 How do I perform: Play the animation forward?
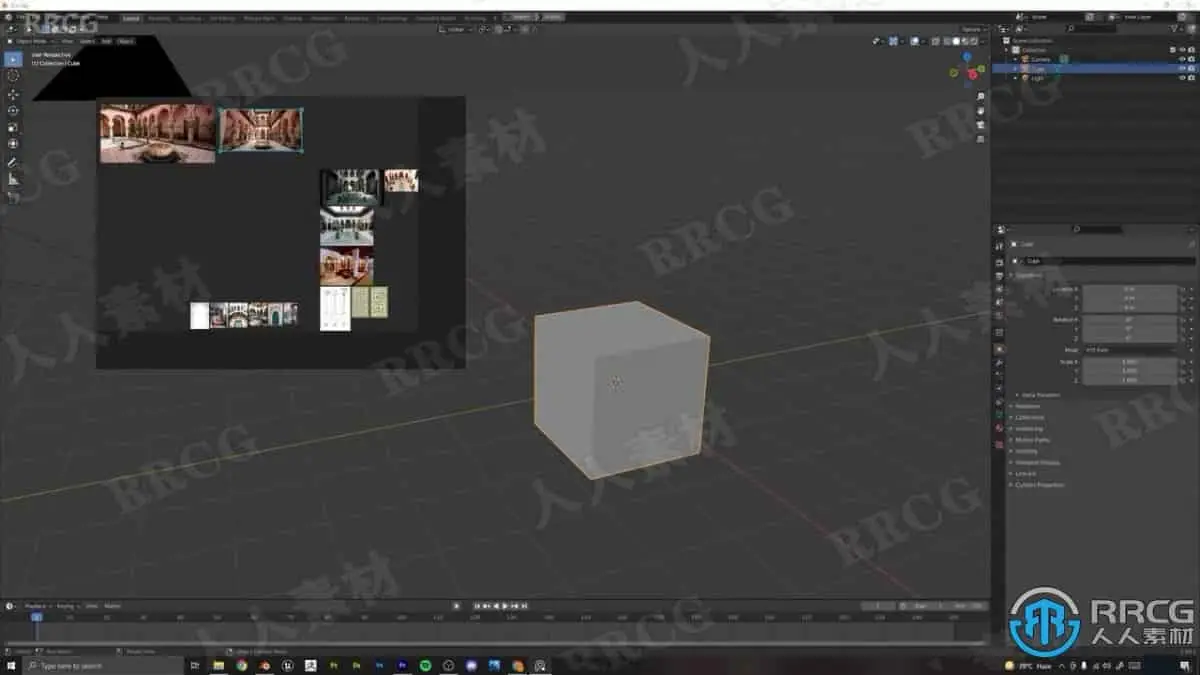coord(504,605)
